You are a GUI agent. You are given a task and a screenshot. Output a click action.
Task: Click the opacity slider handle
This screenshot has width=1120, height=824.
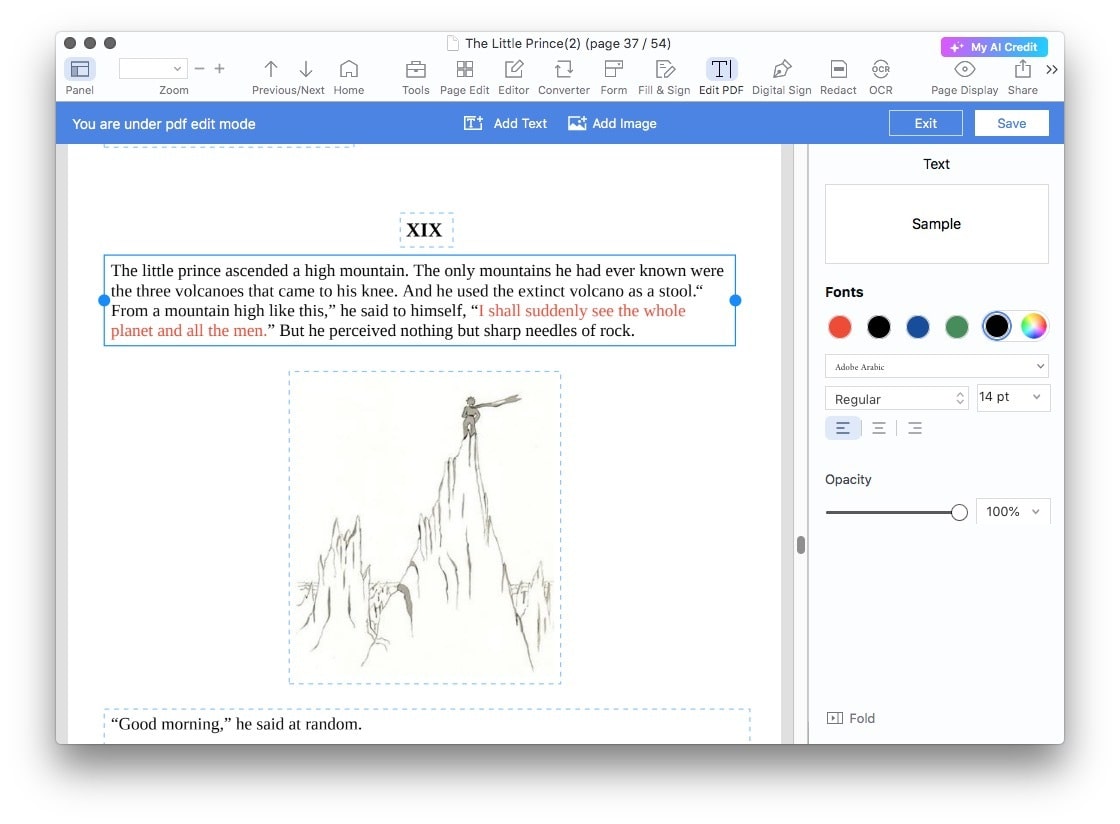pos(959,512)
